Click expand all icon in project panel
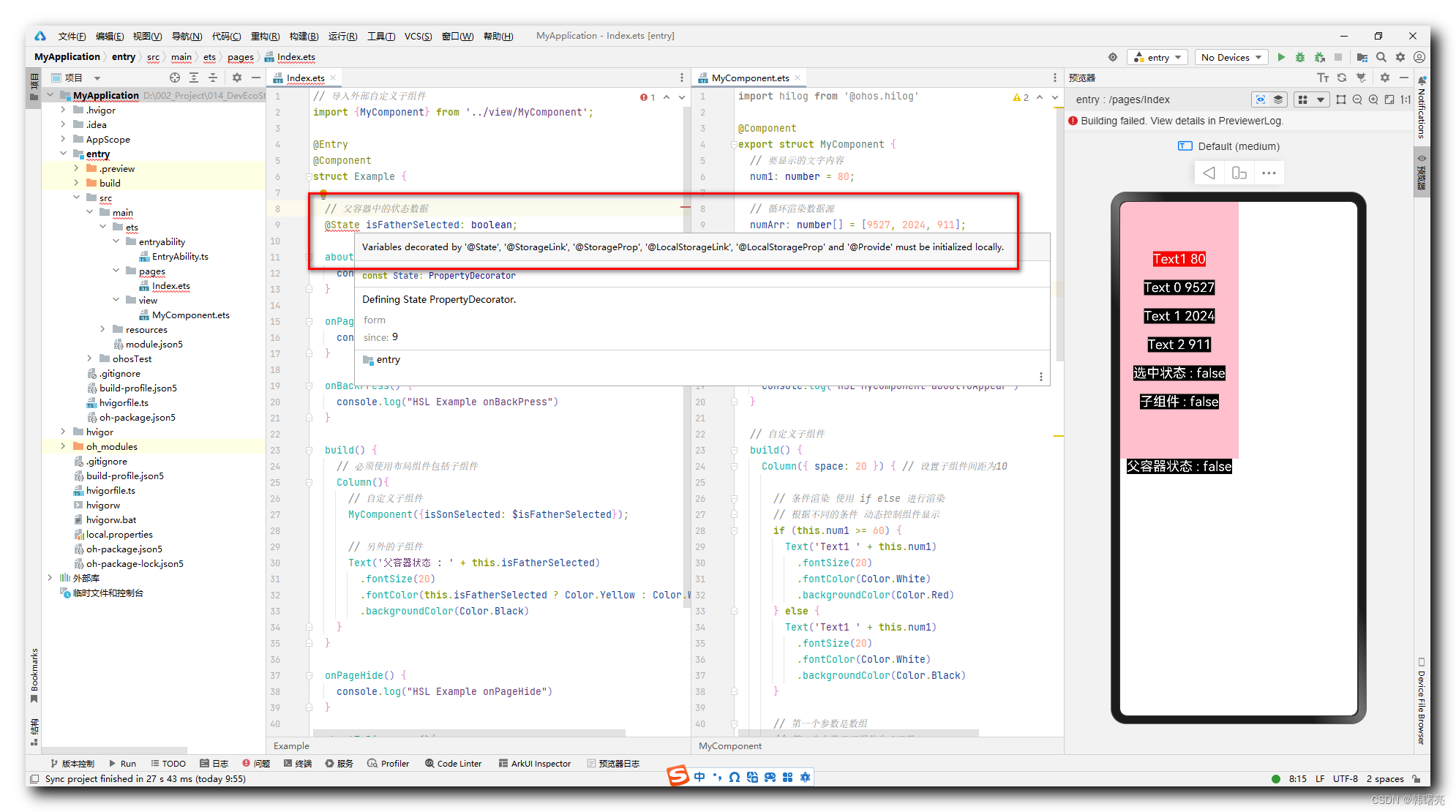1456x812 pixels. 194,78
